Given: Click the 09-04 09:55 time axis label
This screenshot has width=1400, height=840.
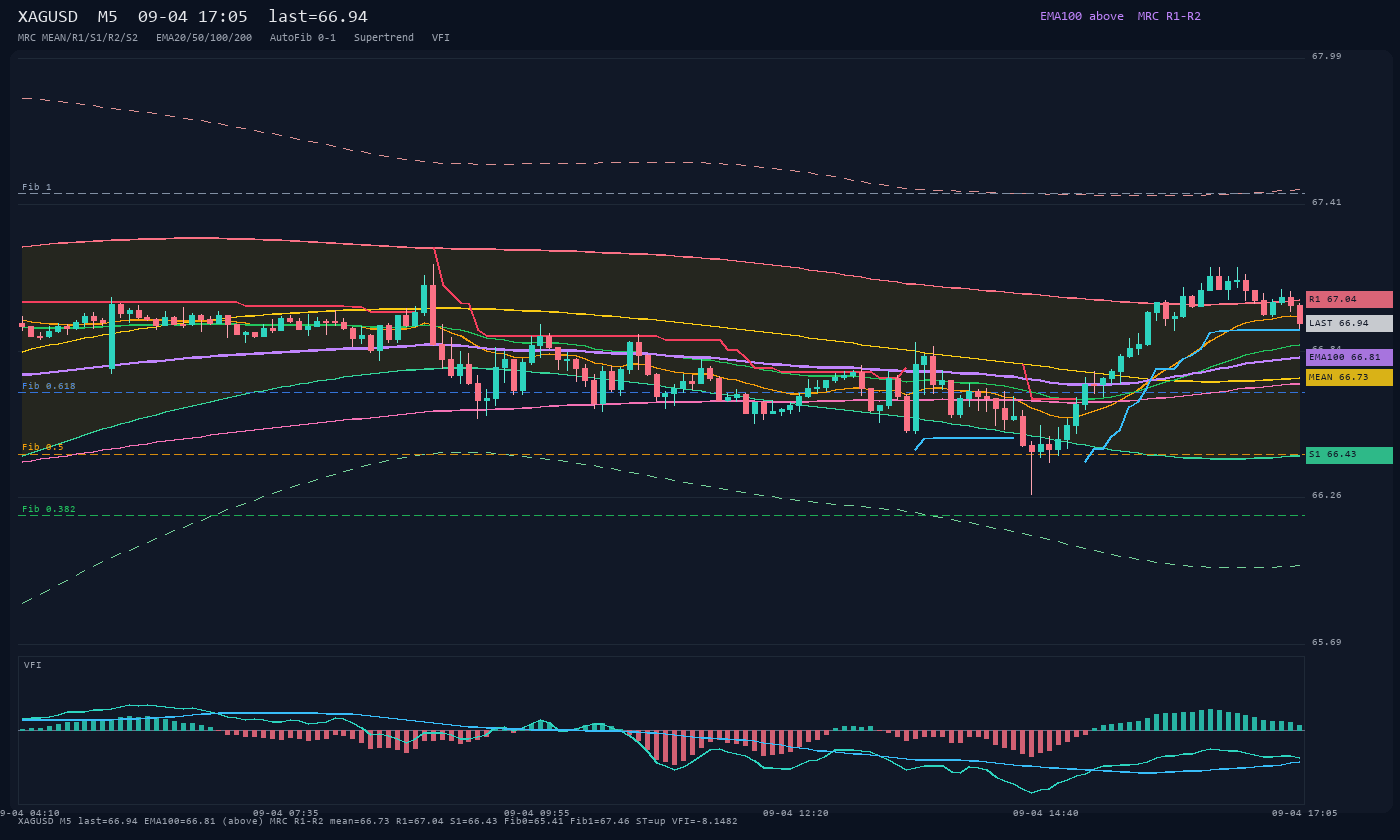Looking at the screenshot, I should point(537,813).
